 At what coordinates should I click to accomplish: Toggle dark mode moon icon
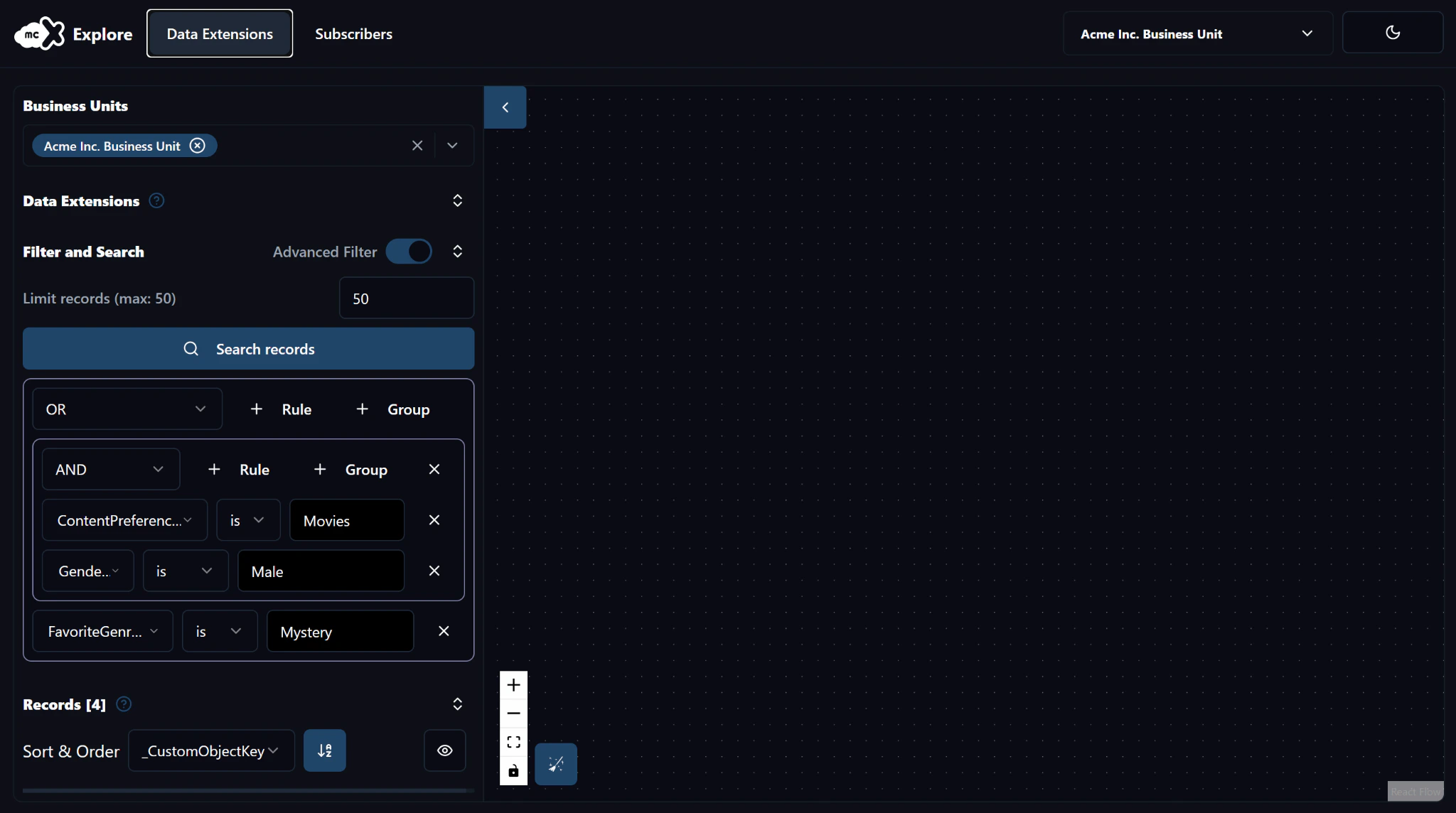tap(1392, 33)
